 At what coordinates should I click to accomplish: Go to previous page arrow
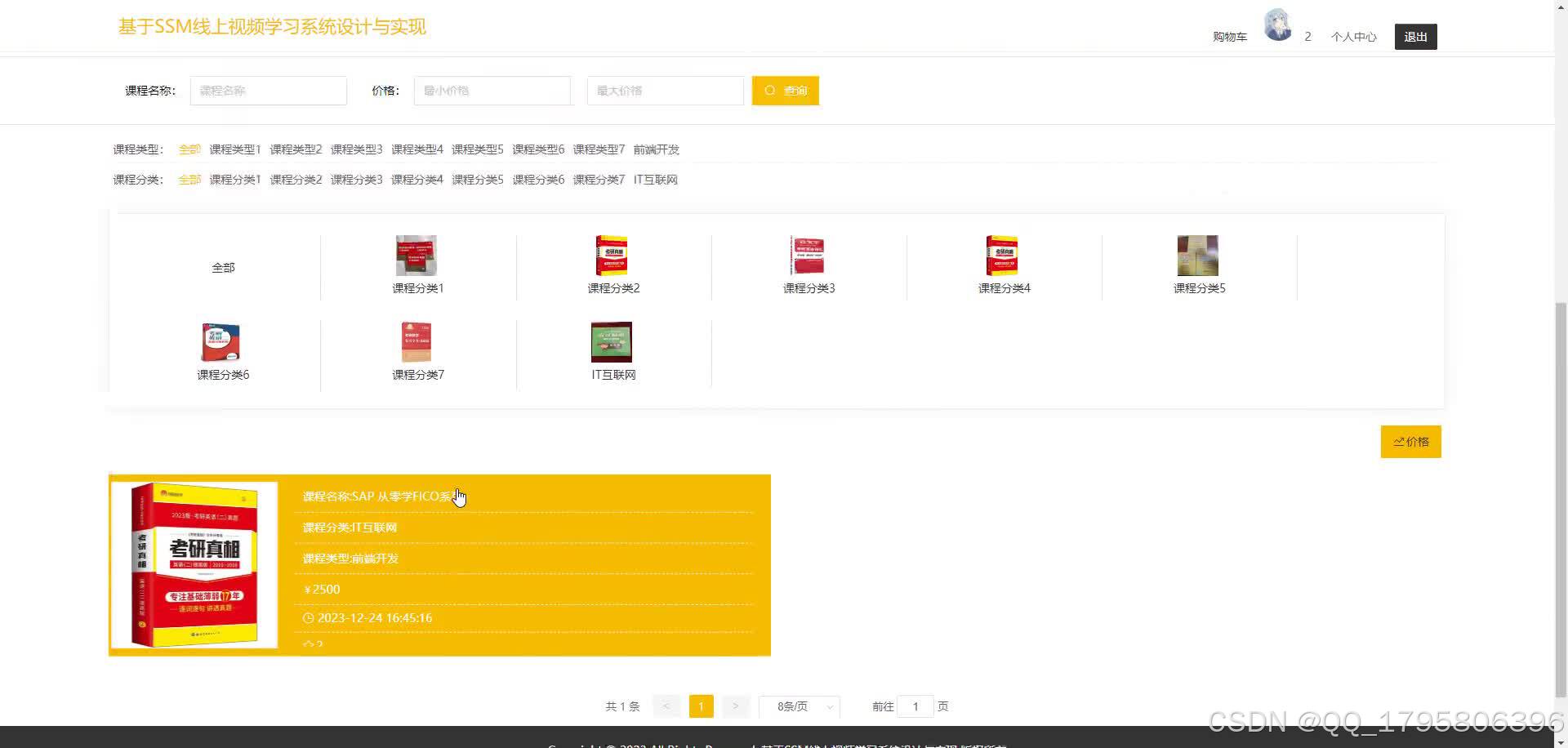click(666, 706)
